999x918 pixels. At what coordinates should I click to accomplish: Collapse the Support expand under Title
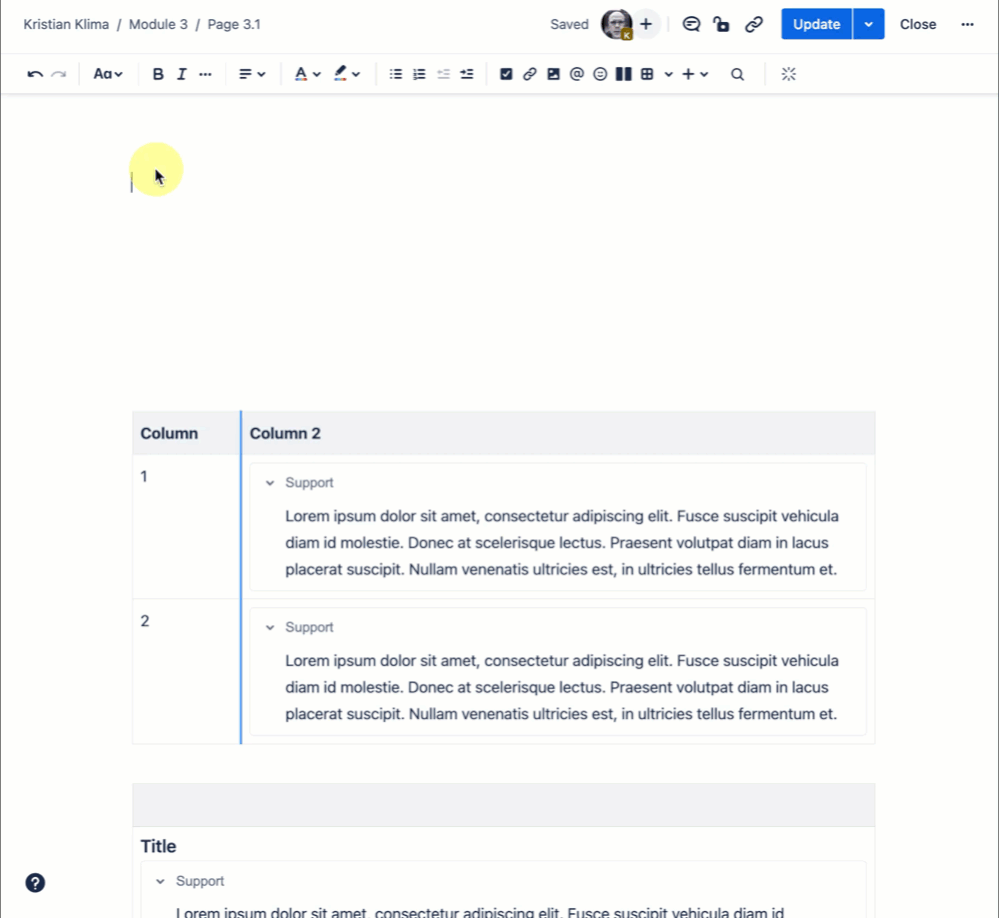pyautogui.click(x=161, y=881)
